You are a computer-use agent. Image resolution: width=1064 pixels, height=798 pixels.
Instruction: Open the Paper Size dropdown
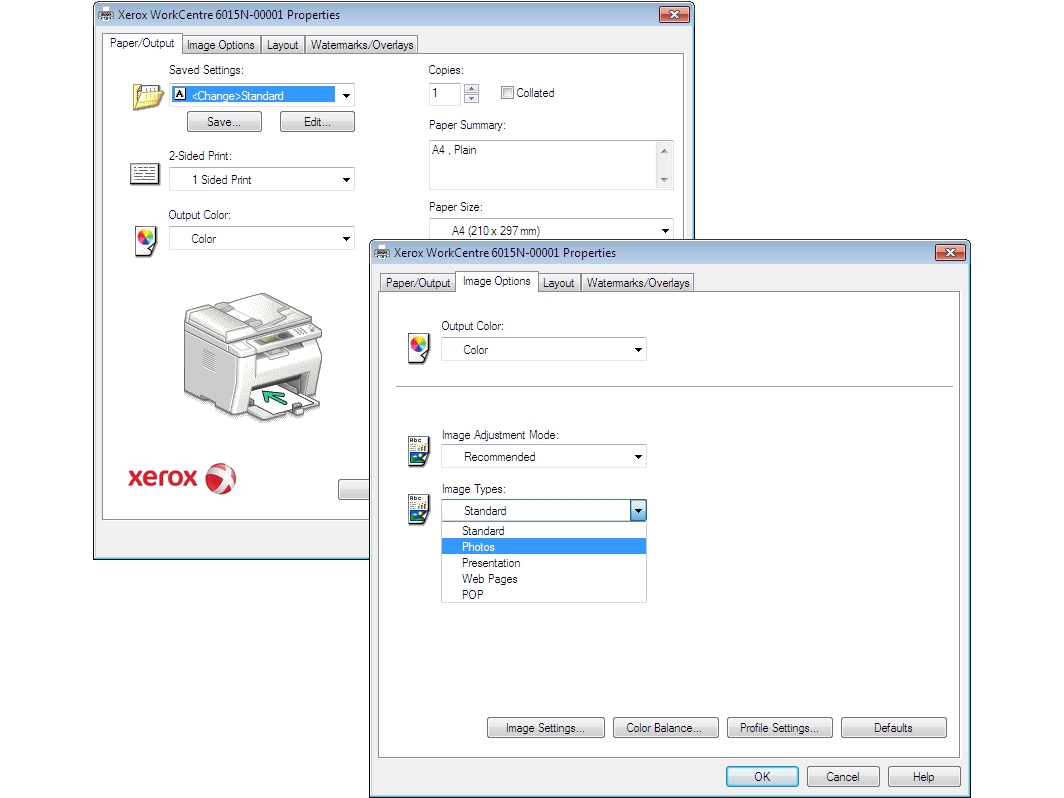pos(665,231)
